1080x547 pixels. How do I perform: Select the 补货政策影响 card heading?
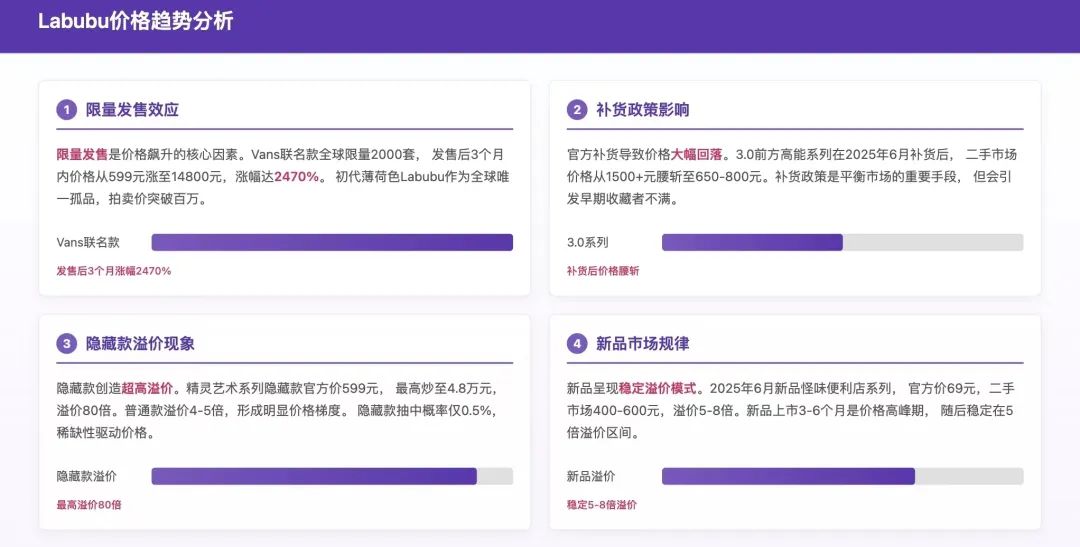pos(643,110)
